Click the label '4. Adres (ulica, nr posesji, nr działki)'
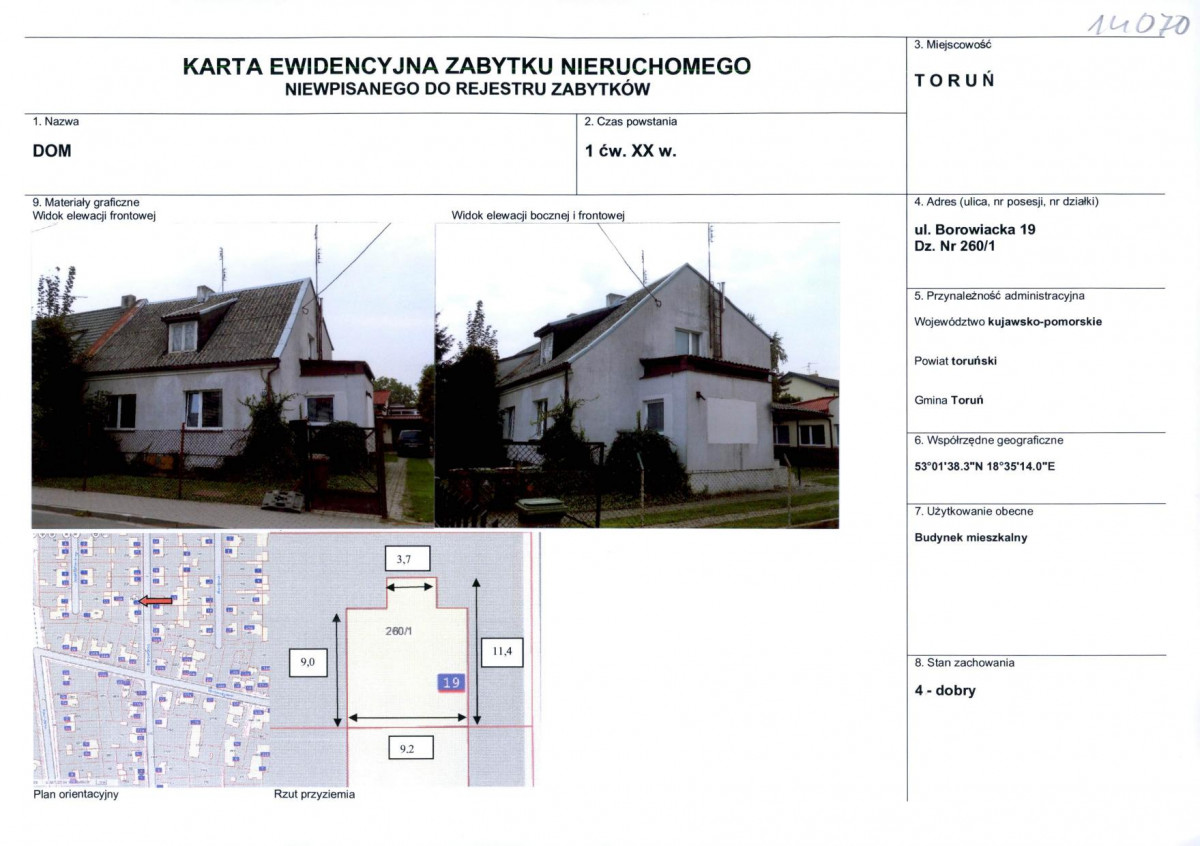This screenshot has height=846, width=1200. coord(1007,202)
